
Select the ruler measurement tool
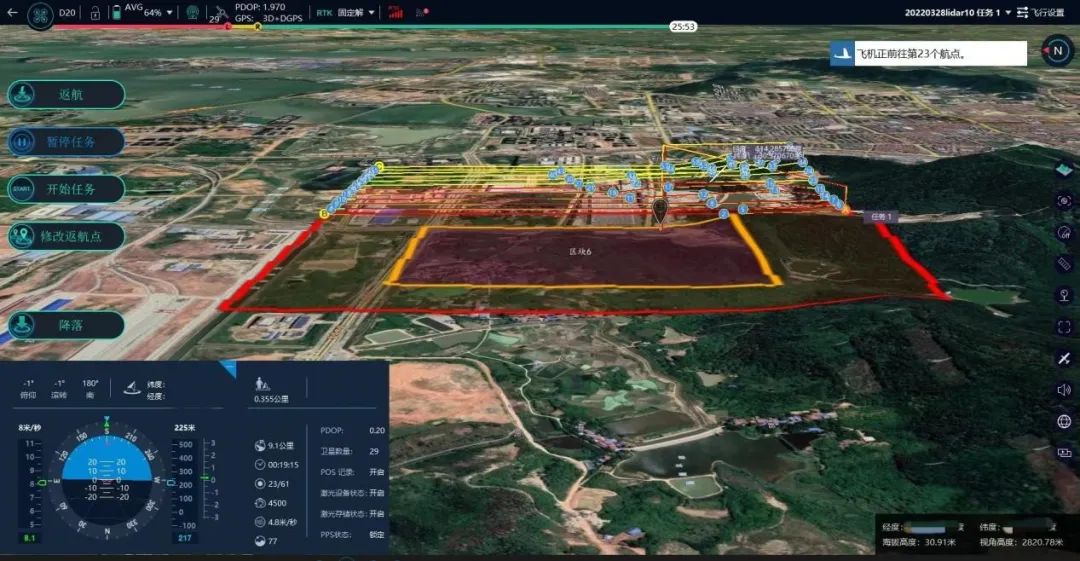click(x=1063, y=264)
